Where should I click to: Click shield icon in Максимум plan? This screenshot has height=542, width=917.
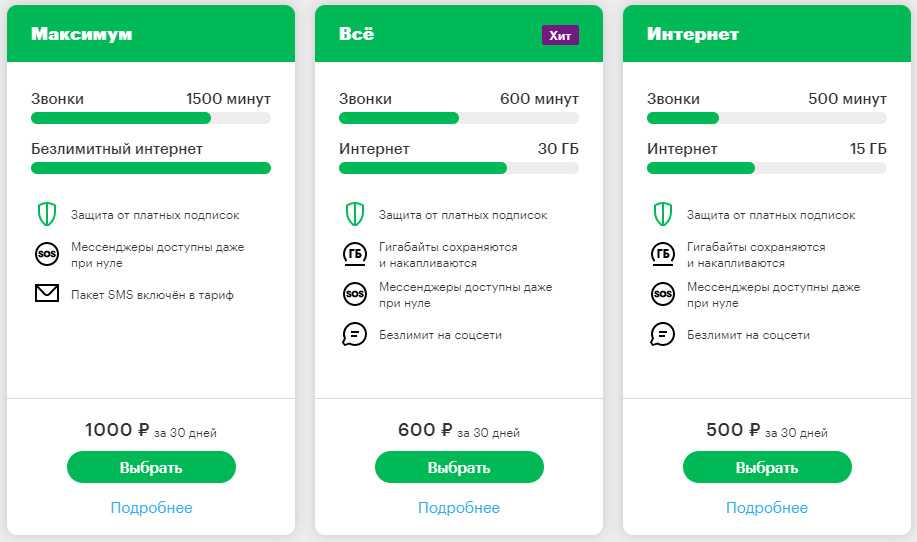point(46,214)
